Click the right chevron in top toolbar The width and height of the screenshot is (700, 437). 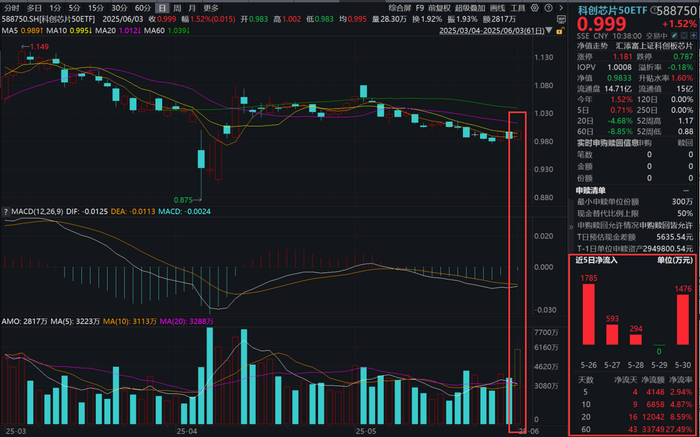(x=561, y=8)
